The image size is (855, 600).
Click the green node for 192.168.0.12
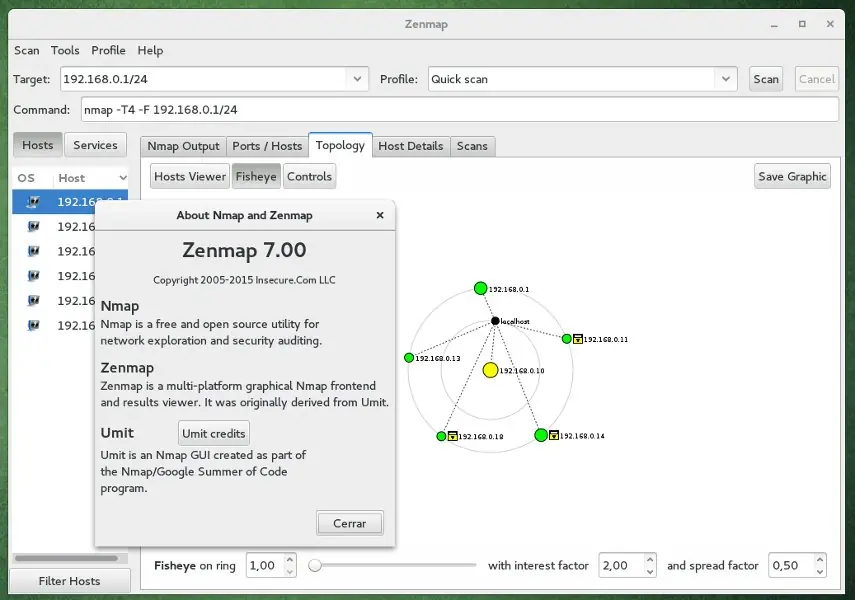tap(442, 436)
